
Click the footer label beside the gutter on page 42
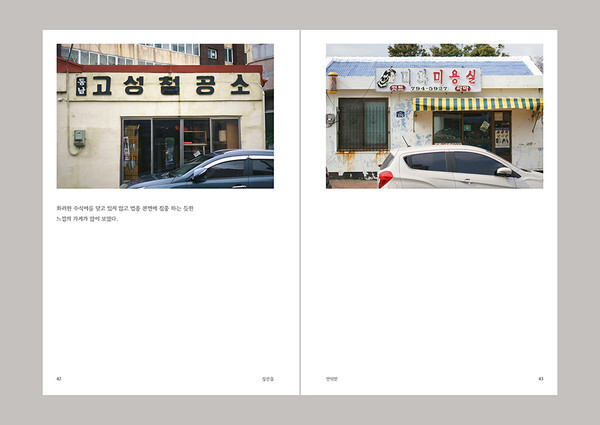268,379
